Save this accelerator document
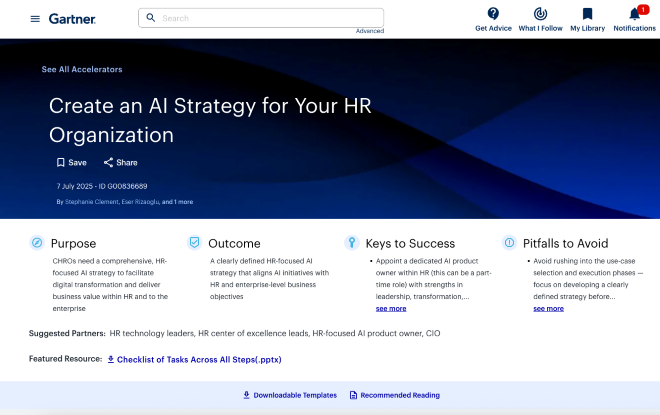Screen dimensions: 660x415 tap(71, 162)
